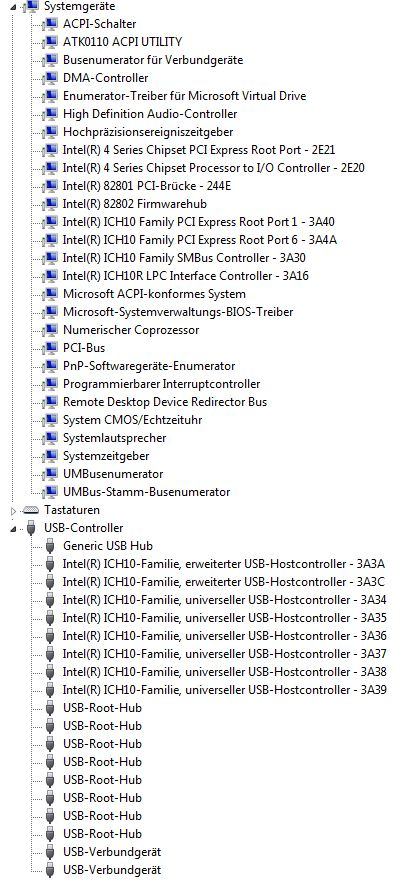
Task: Click the icon beside PCI-Bus
Action: coord(50,348)
